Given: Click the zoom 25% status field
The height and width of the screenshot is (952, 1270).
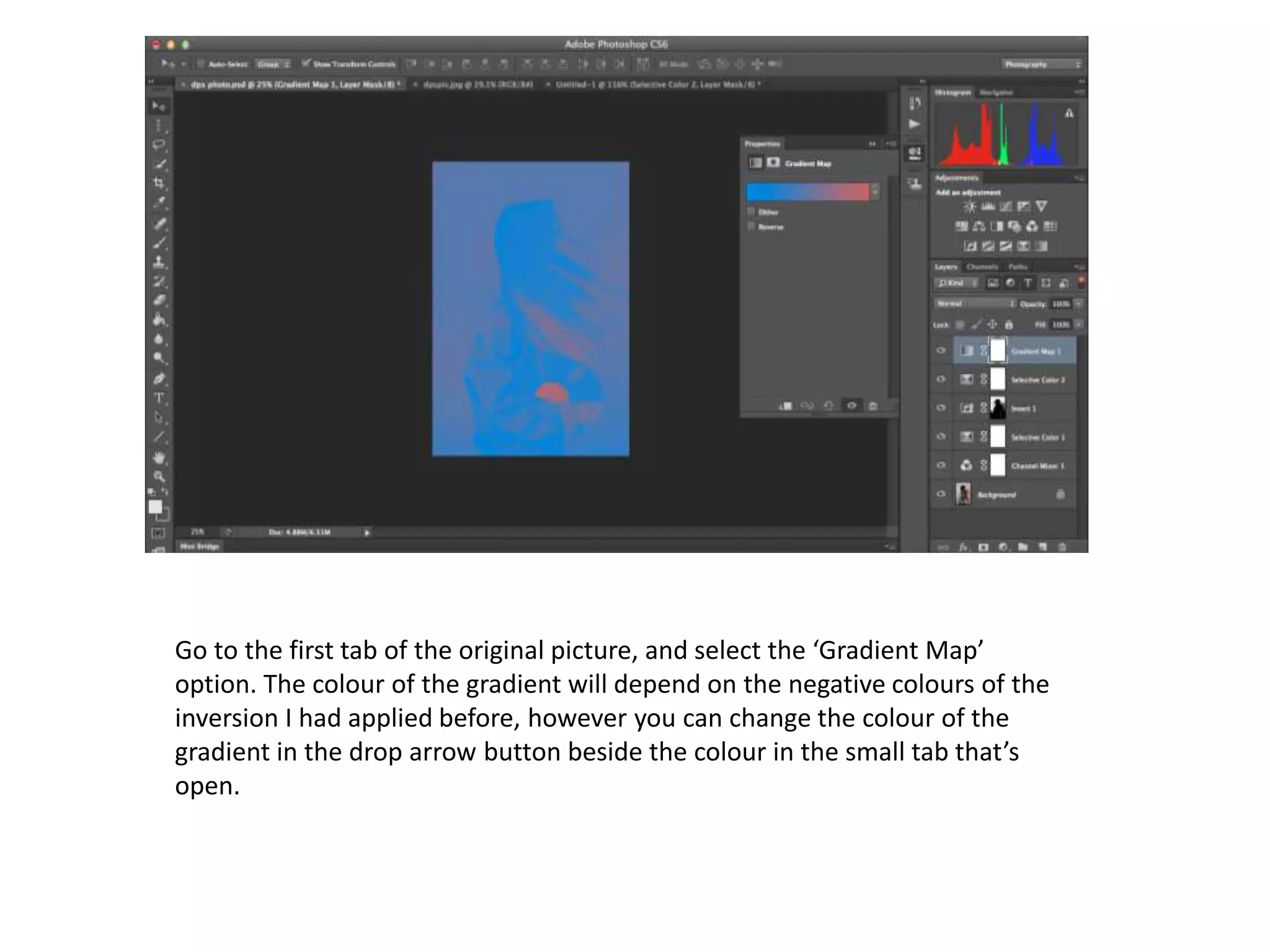Looking at the screenshot, I should pos(197,532).
